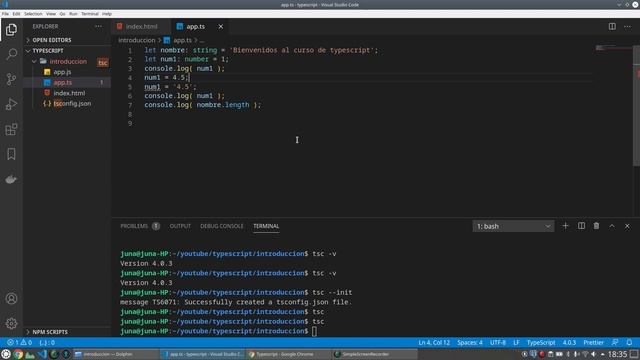Open Google Chrome from taskbar launcher
The image size is (640, 360).
pos(18,354)
